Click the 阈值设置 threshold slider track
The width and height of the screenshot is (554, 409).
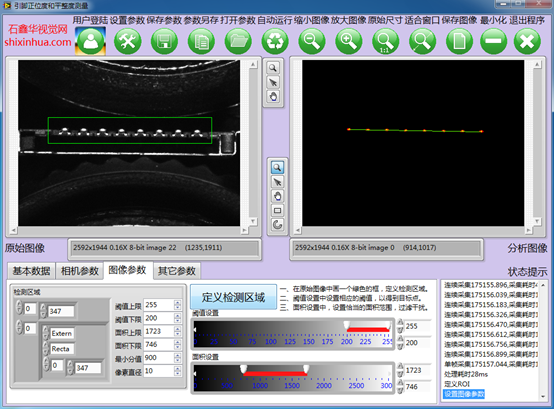293,334
